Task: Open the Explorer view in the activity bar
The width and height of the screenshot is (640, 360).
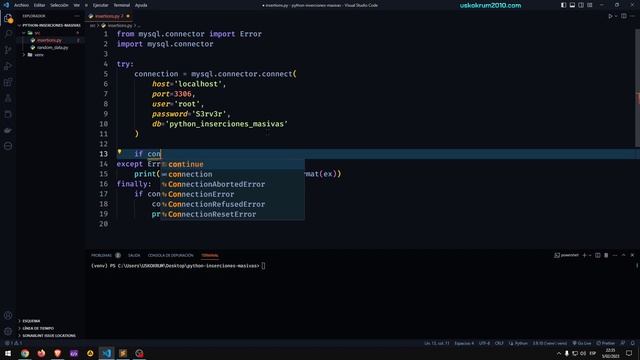Action: [8, 18]
